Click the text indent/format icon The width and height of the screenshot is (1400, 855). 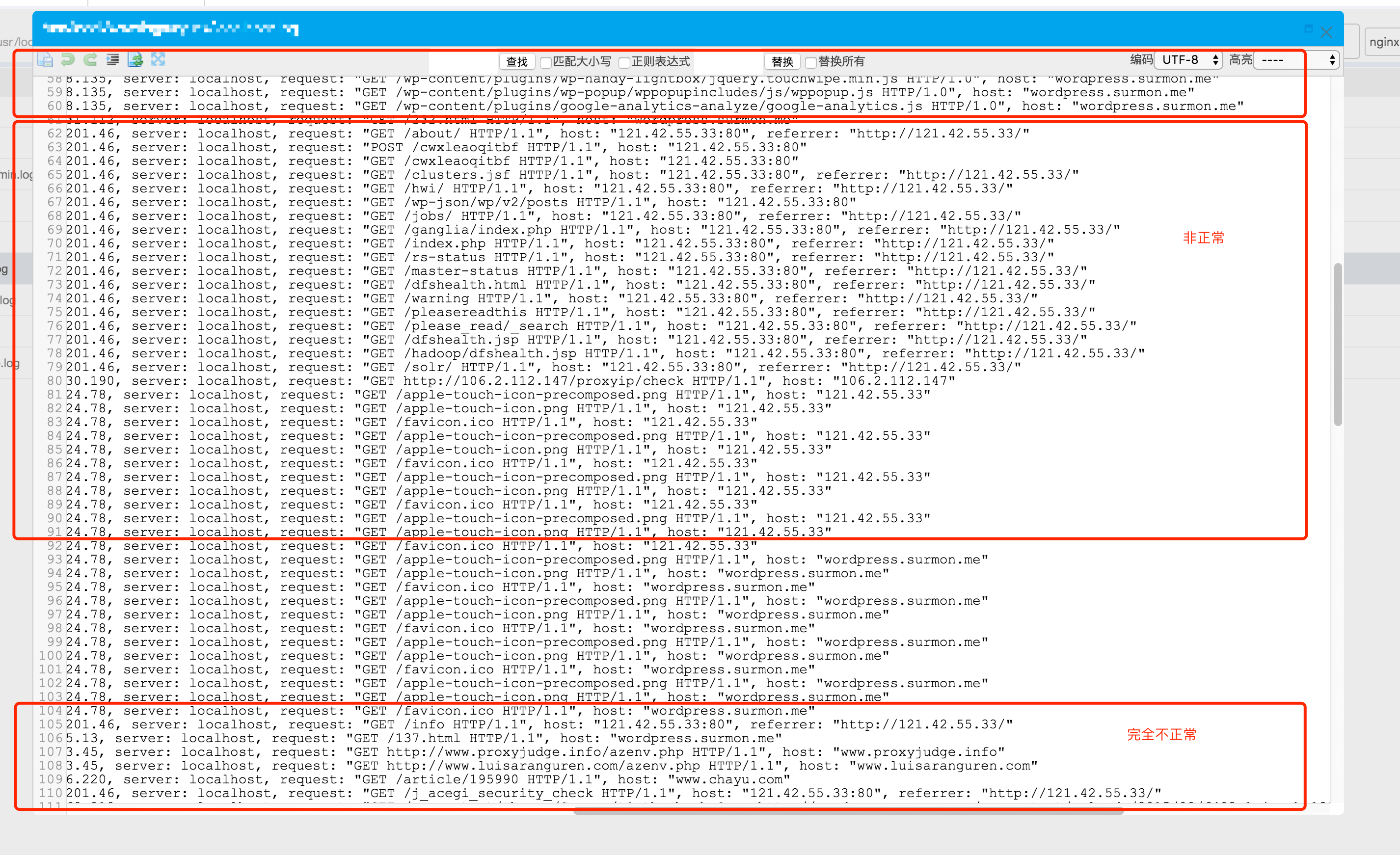[x=112, y=60]
